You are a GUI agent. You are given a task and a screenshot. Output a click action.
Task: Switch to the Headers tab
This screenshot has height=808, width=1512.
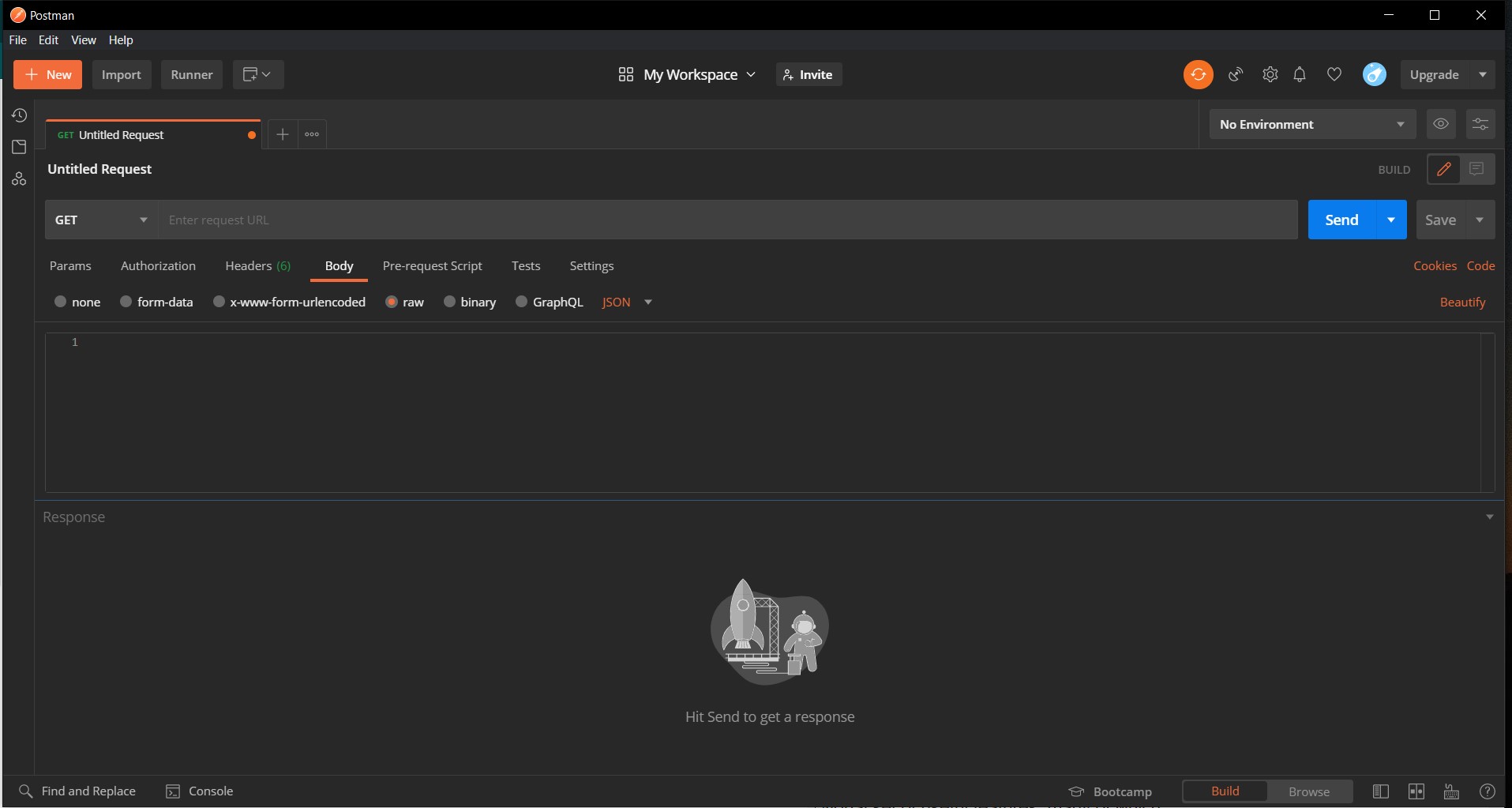point(257,265)
